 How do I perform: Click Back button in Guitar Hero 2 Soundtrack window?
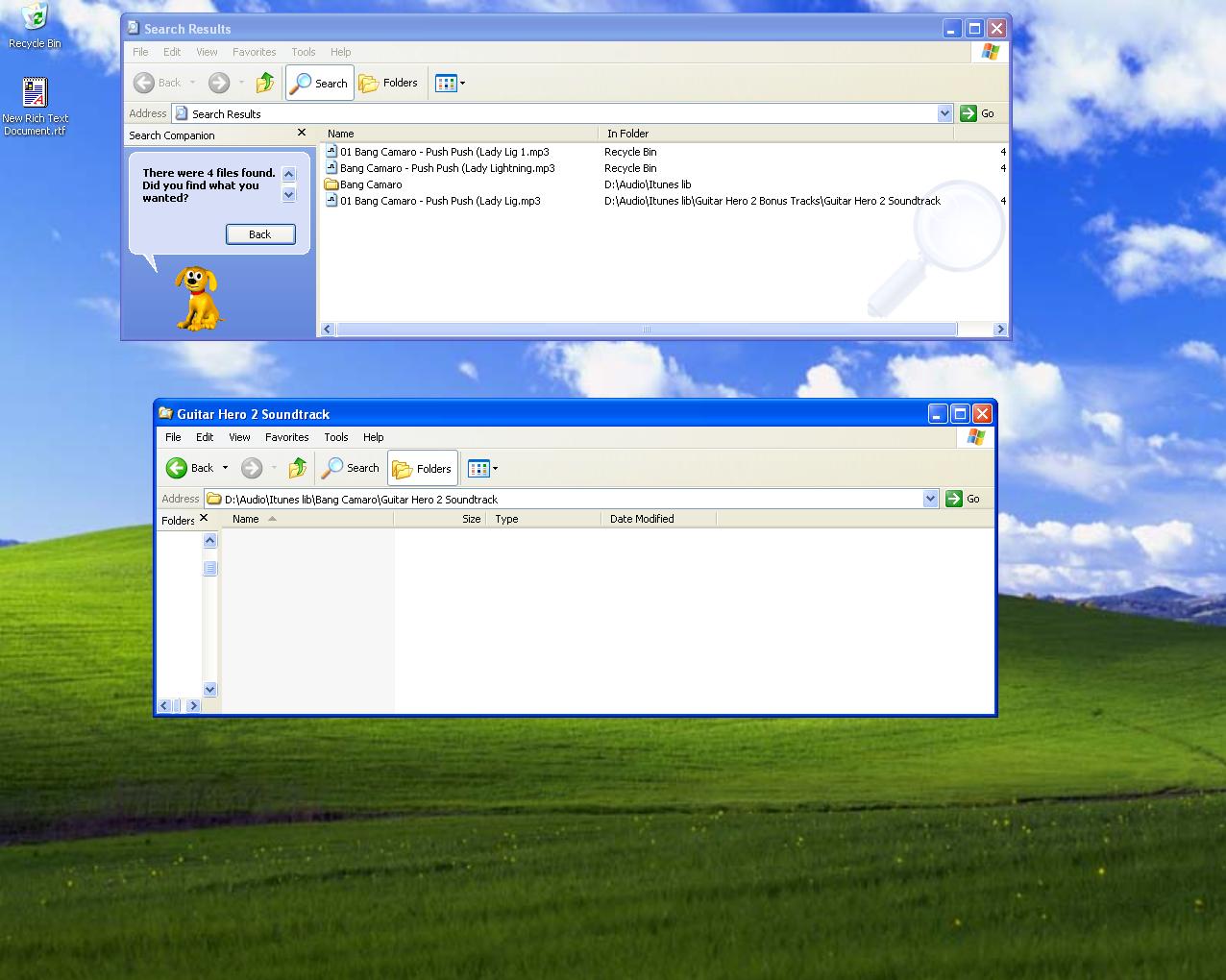coord(190,468)
